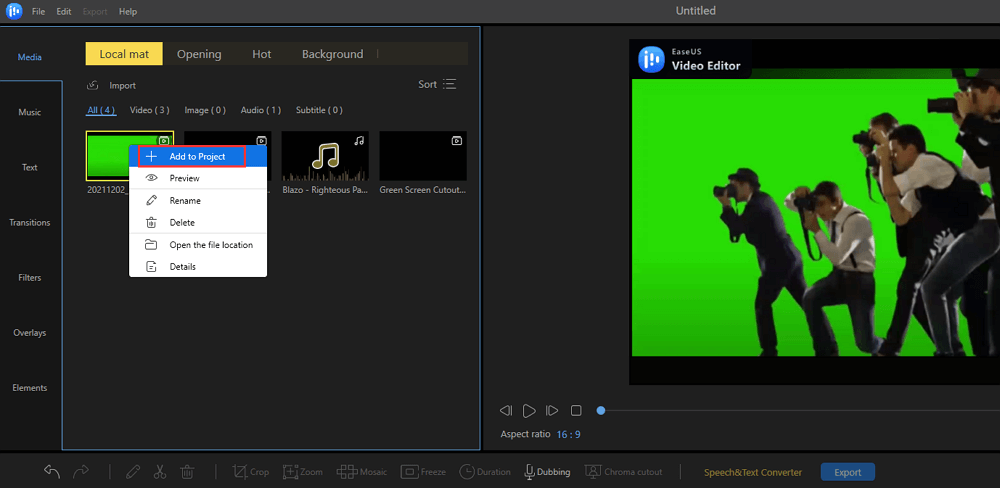Choose Add to Project from context menu
The image size is (1000, 488).
[x=196, y=157]
